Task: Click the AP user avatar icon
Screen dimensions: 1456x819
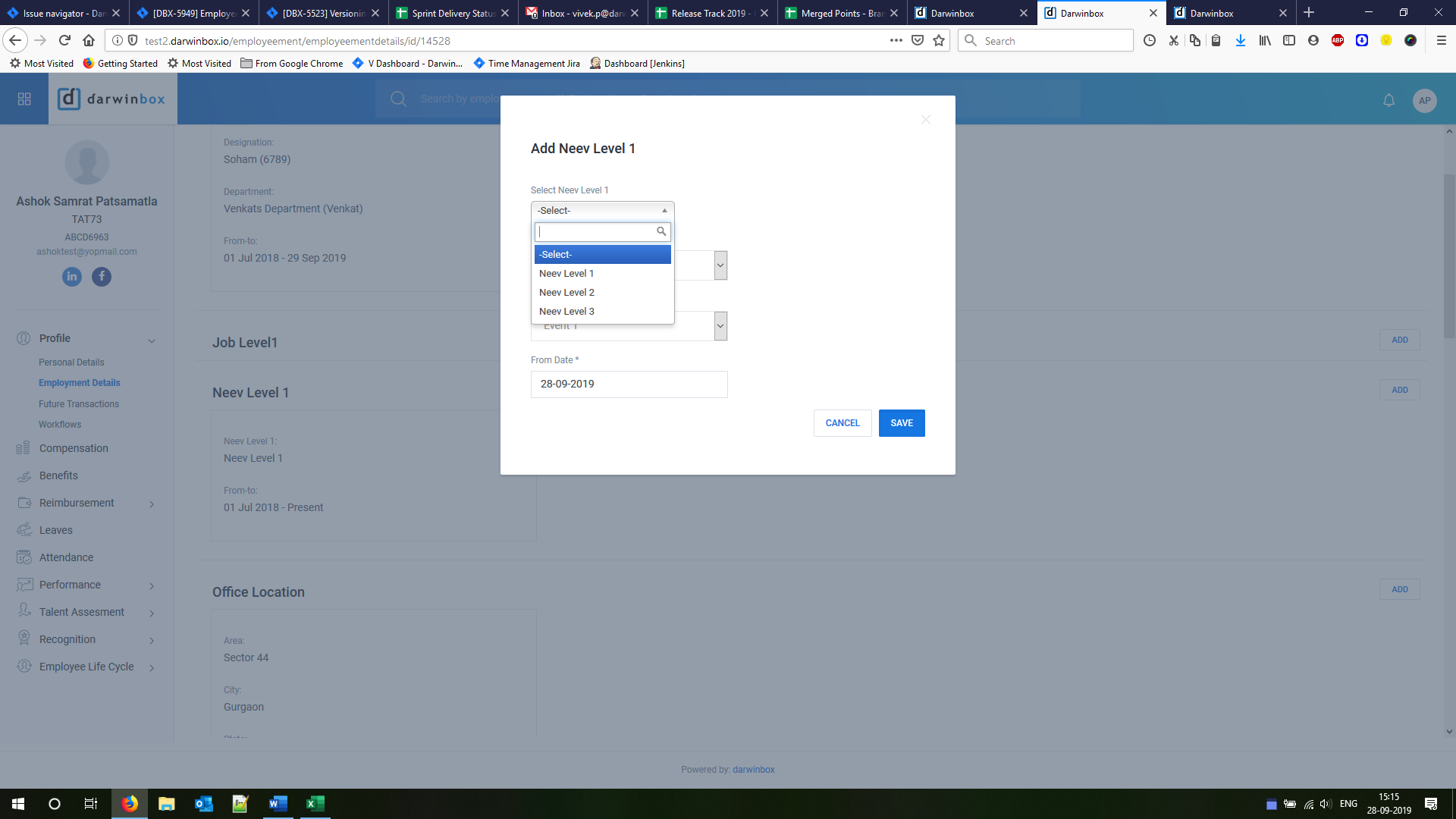Action: coord(1424,100)
